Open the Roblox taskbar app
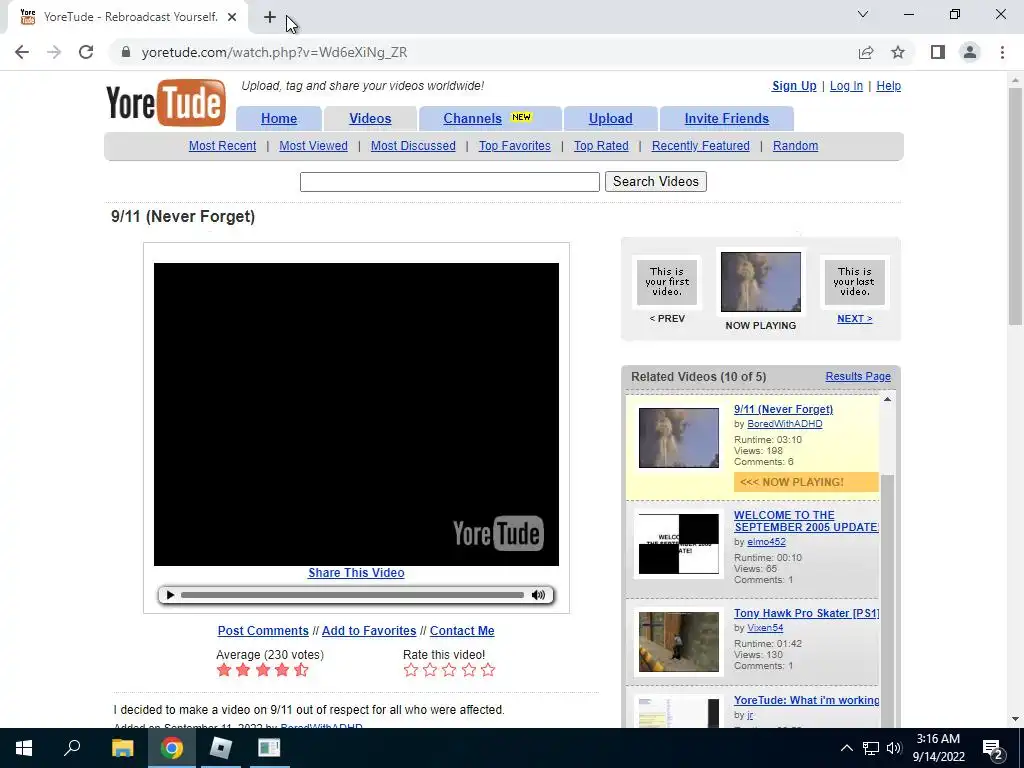 221,748
